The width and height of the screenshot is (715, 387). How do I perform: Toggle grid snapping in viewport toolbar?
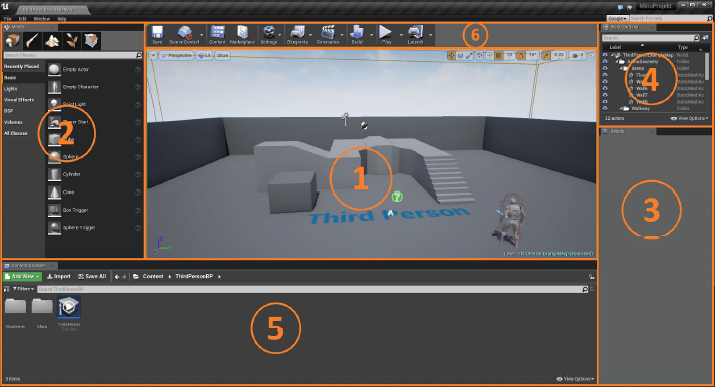pyautogui.click(x=499, y=56)
